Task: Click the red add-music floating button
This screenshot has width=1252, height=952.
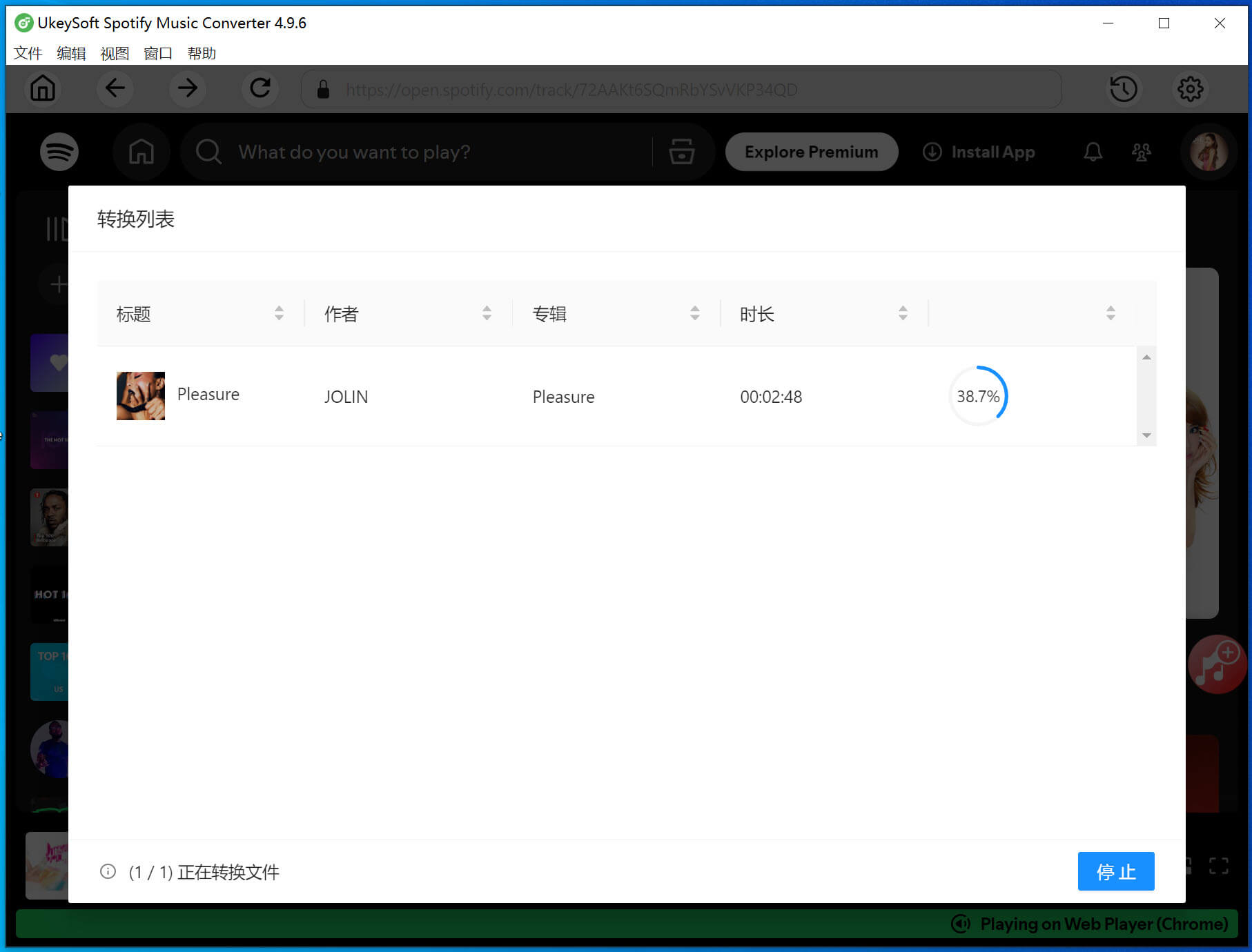Action: point(1217,664)
